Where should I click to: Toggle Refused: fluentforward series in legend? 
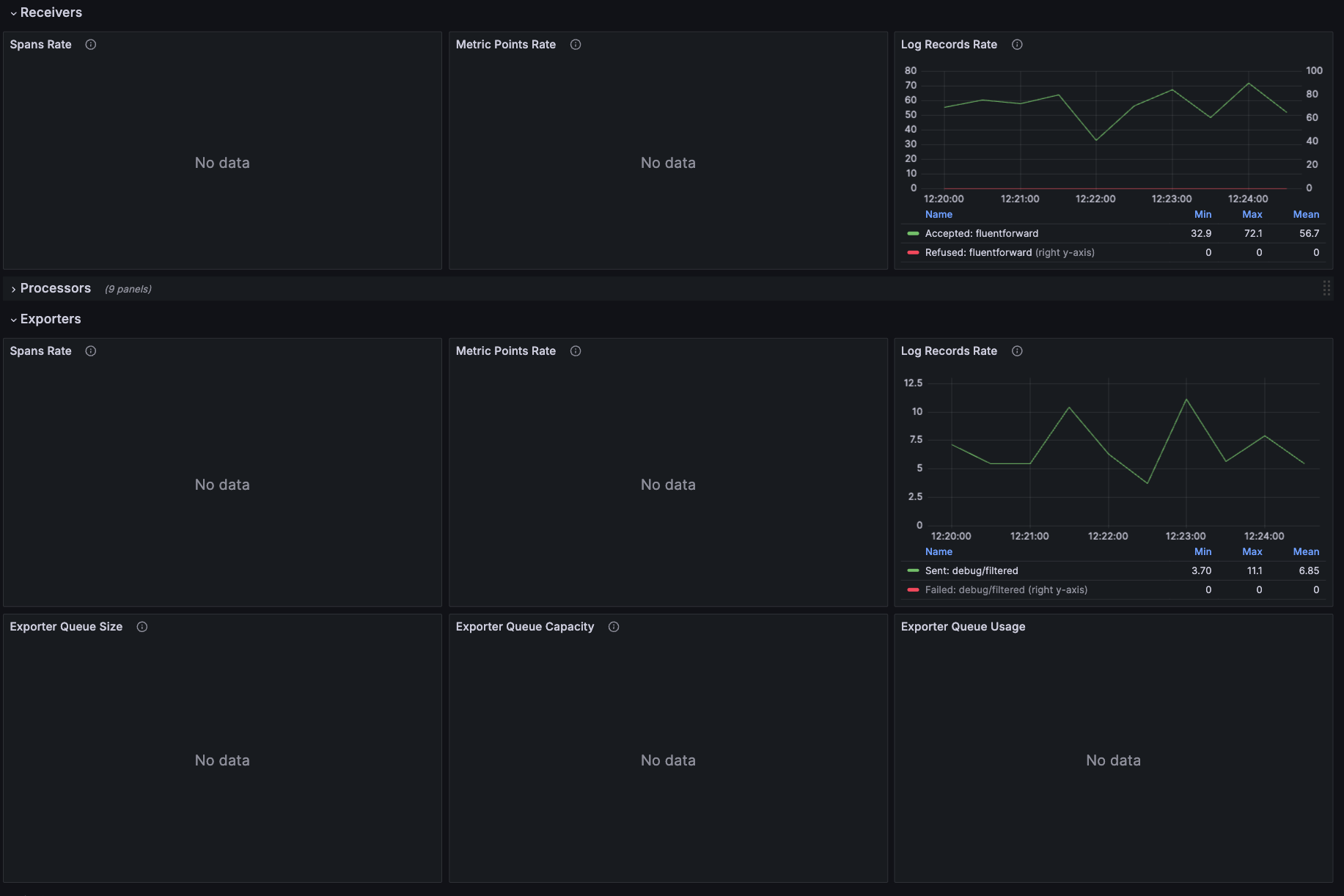(x=978, y=253)
